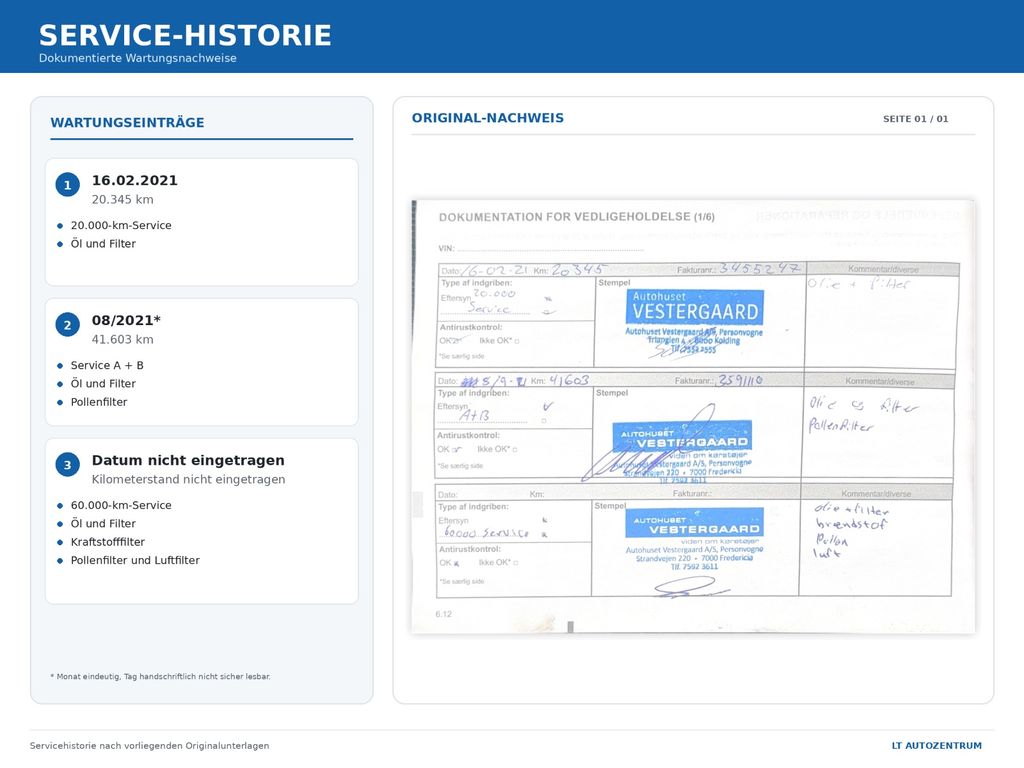The height and width of the screenshot is (768, 1024).
Task: Open the entry with Datum nicht eingetragen
Action: 202,521
